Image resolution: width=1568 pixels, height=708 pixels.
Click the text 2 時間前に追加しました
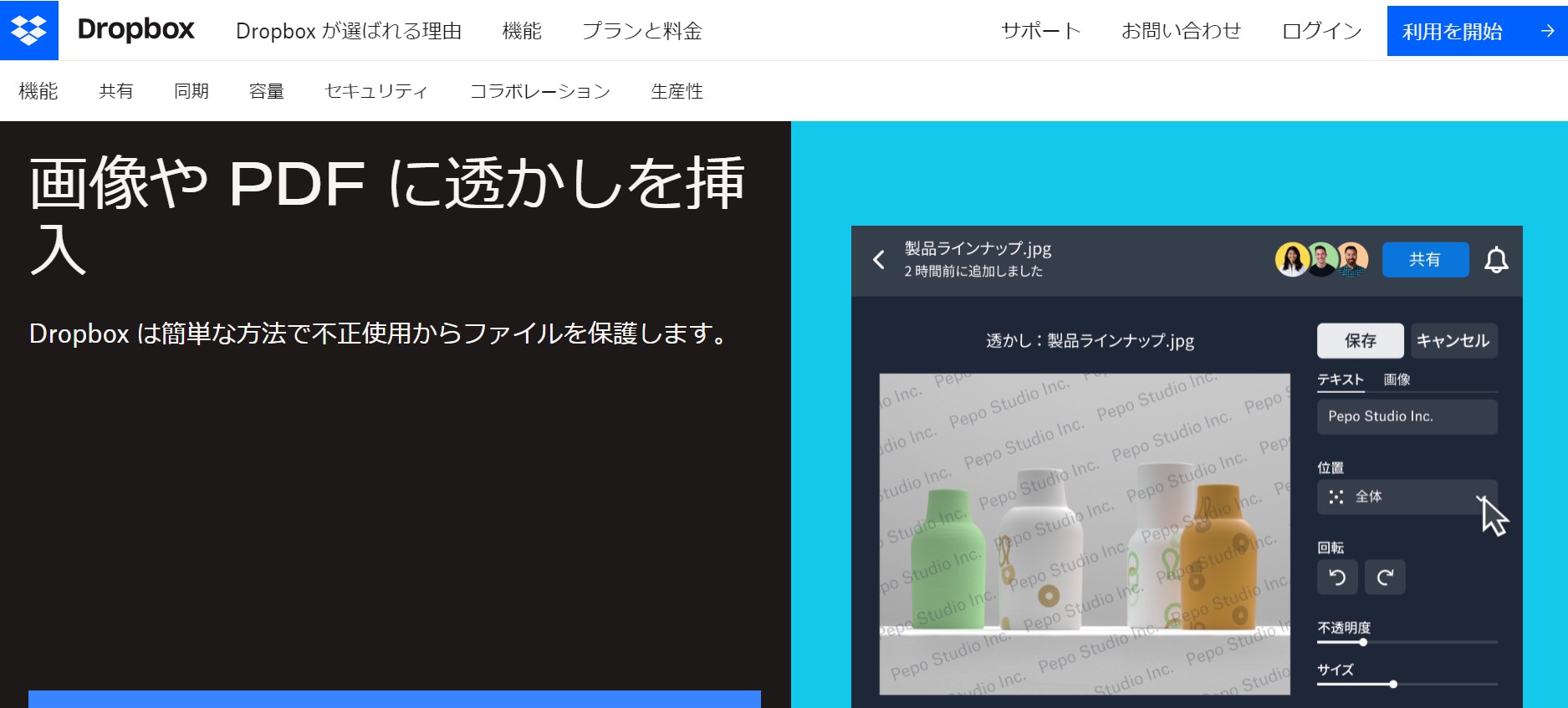[973, 271]
